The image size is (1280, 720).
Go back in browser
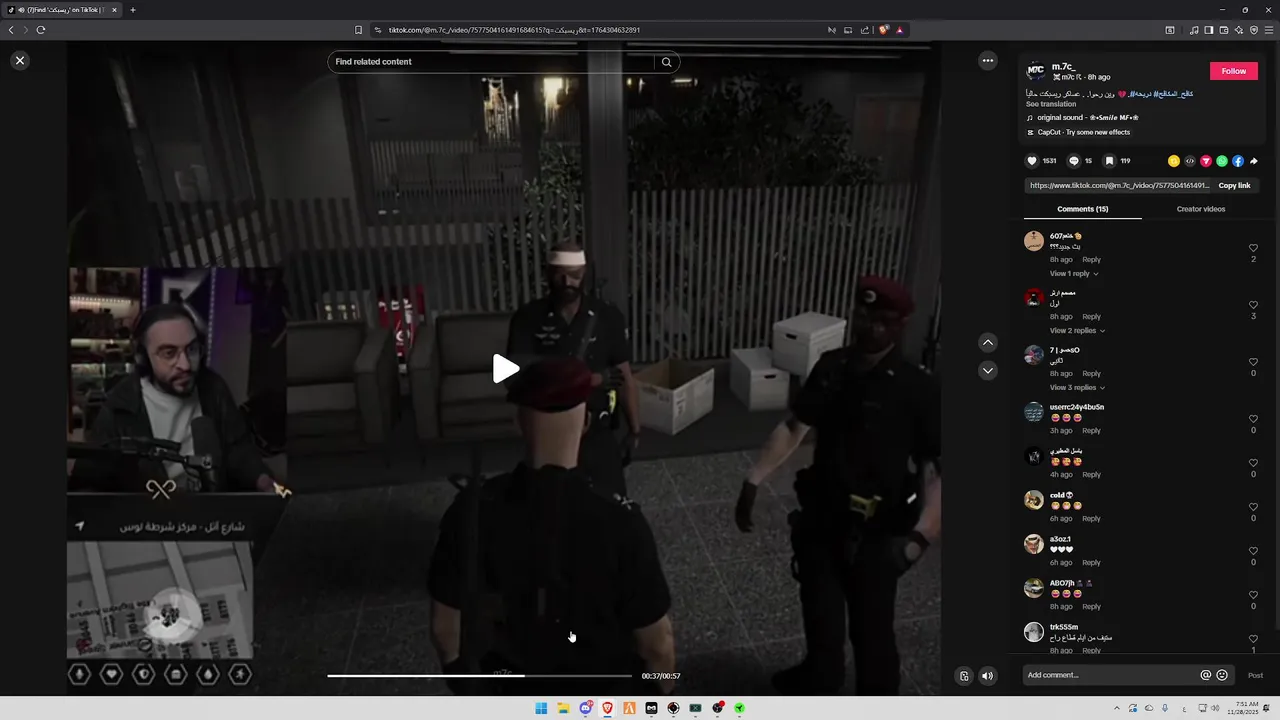(x=11, y=30)
